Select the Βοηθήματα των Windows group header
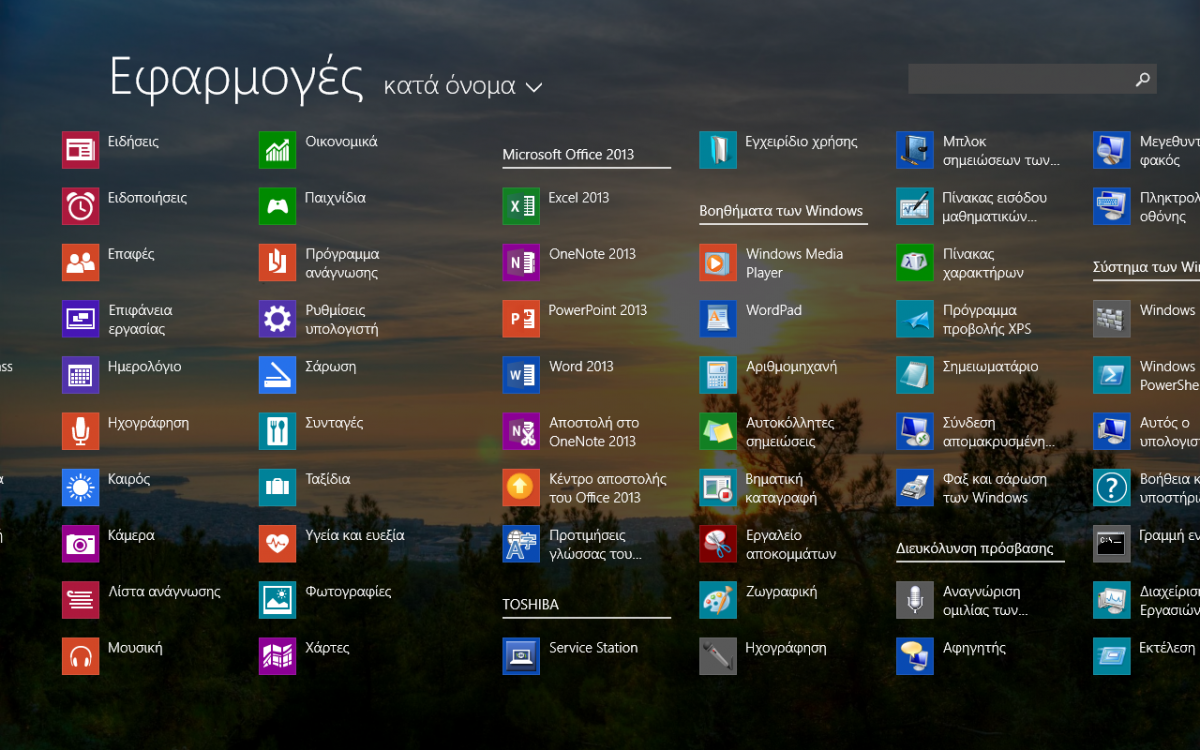 click(781, 210)
